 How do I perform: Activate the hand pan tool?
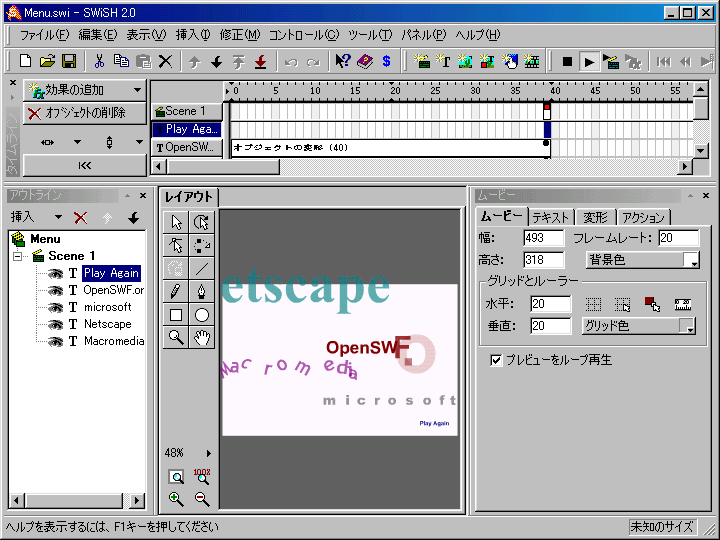202,338
